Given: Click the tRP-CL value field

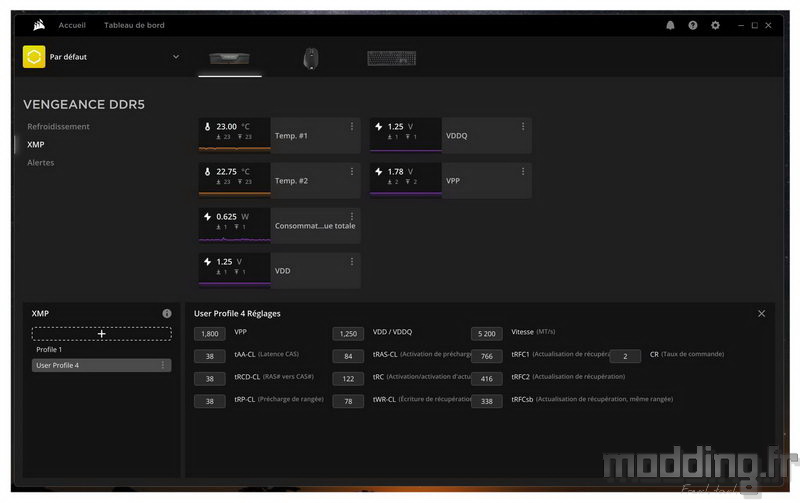Looking at the screenshot, I should pyautogui.click(x=210, y=401).
